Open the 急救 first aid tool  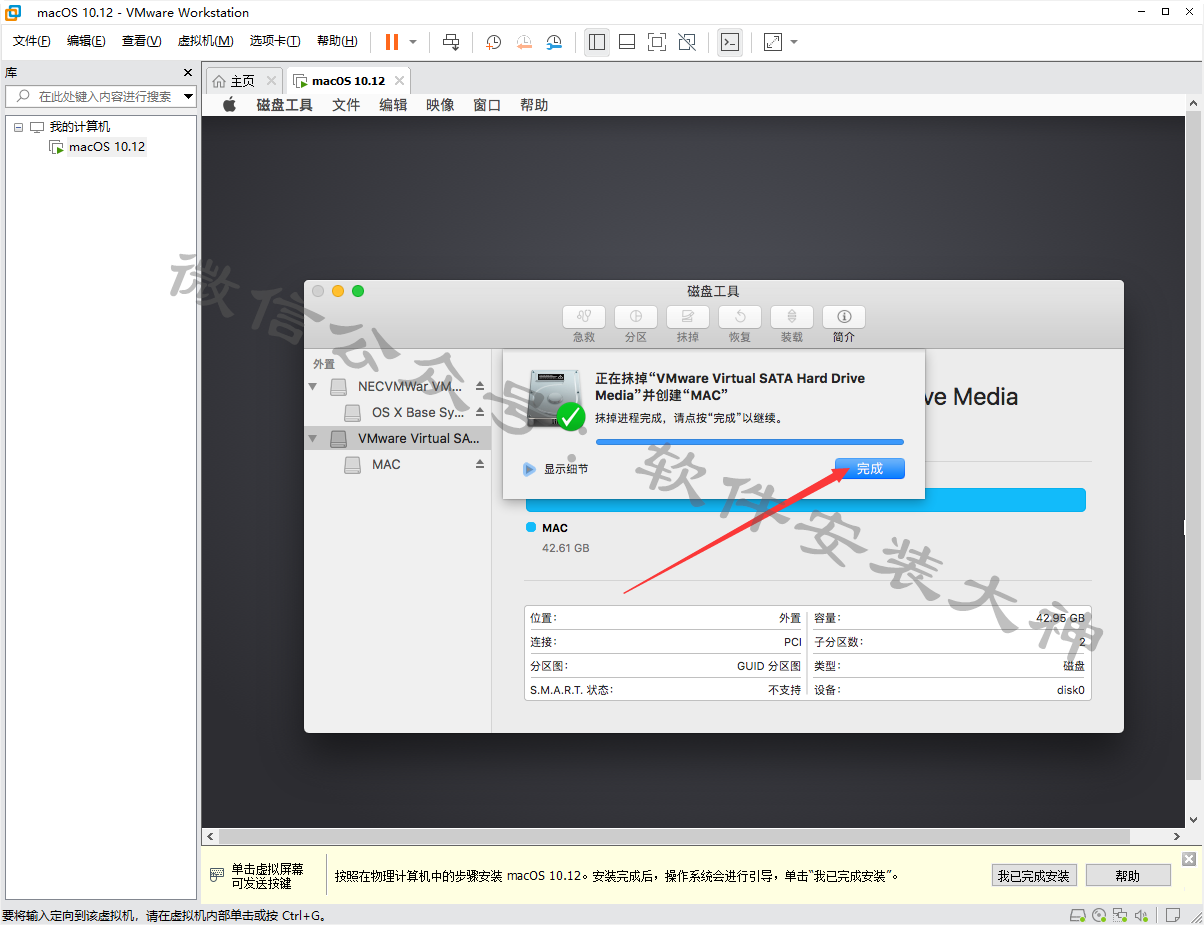pos(584,317)
